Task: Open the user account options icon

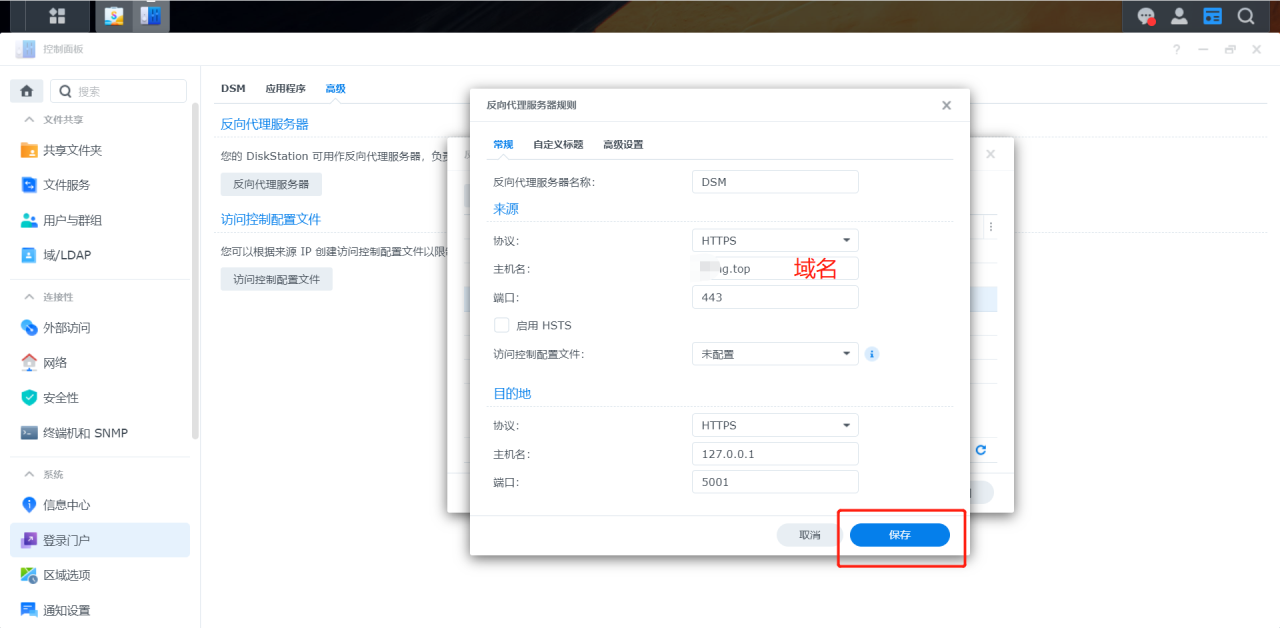Action: (1180, 16)
